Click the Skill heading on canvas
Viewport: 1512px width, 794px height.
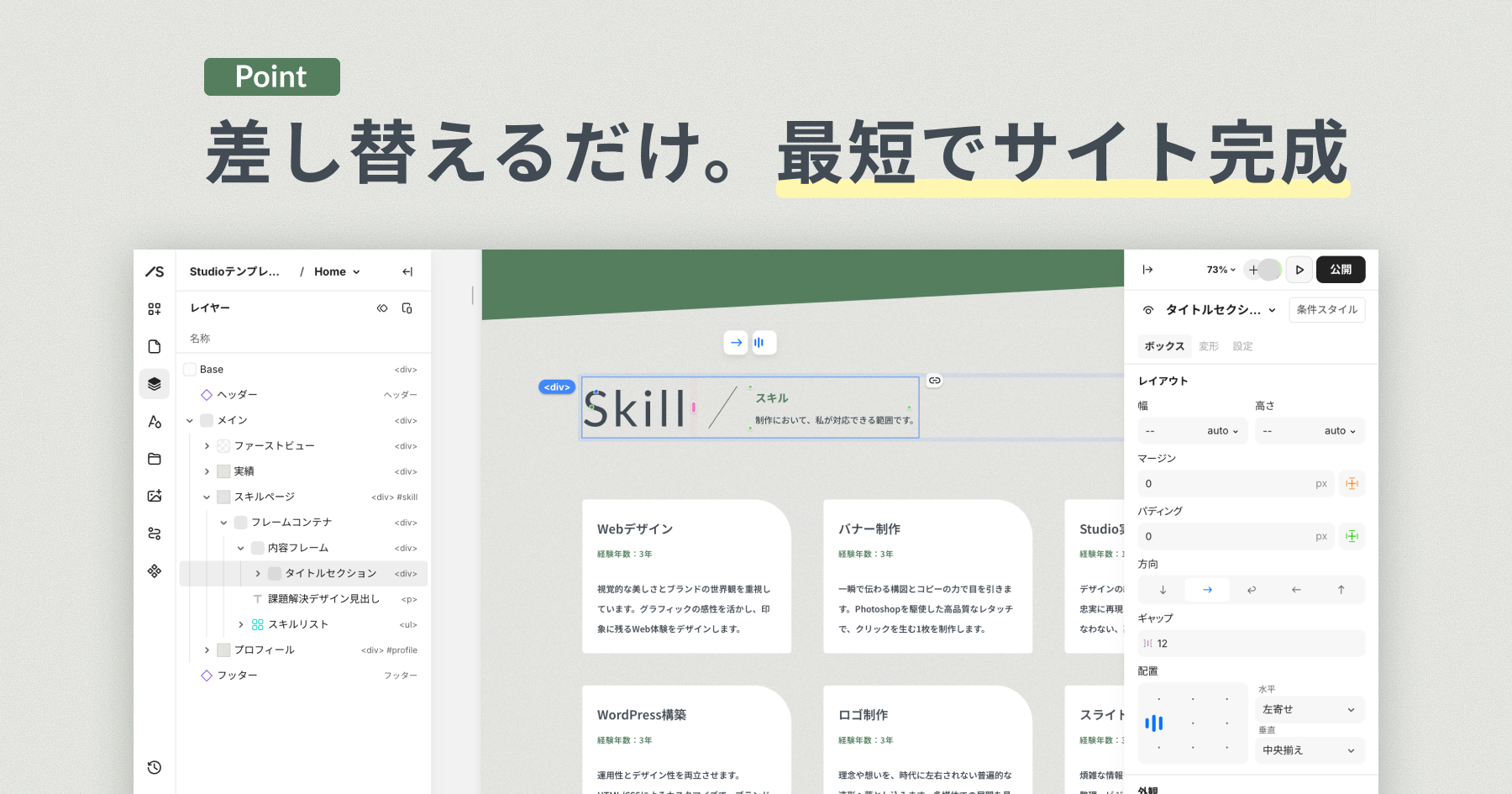click(x=636, y=409)
